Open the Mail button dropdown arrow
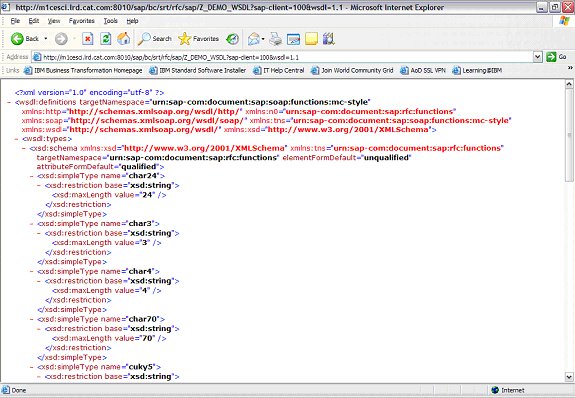 (x=263, y=39)
